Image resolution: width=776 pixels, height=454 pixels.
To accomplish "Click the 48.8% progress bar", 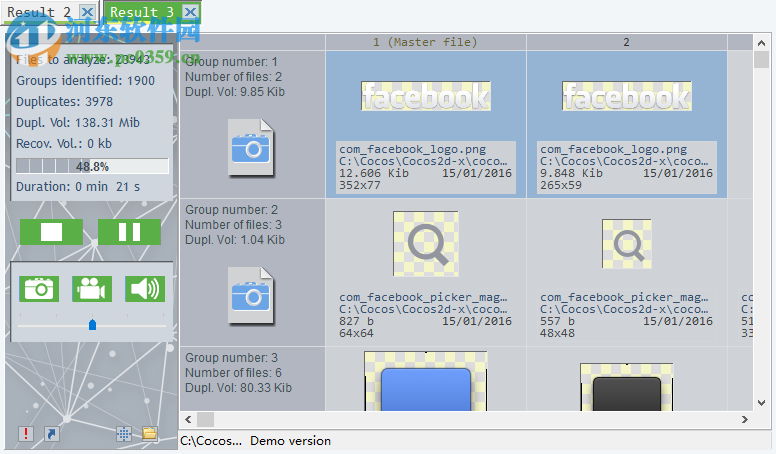I will pos(92,166).
